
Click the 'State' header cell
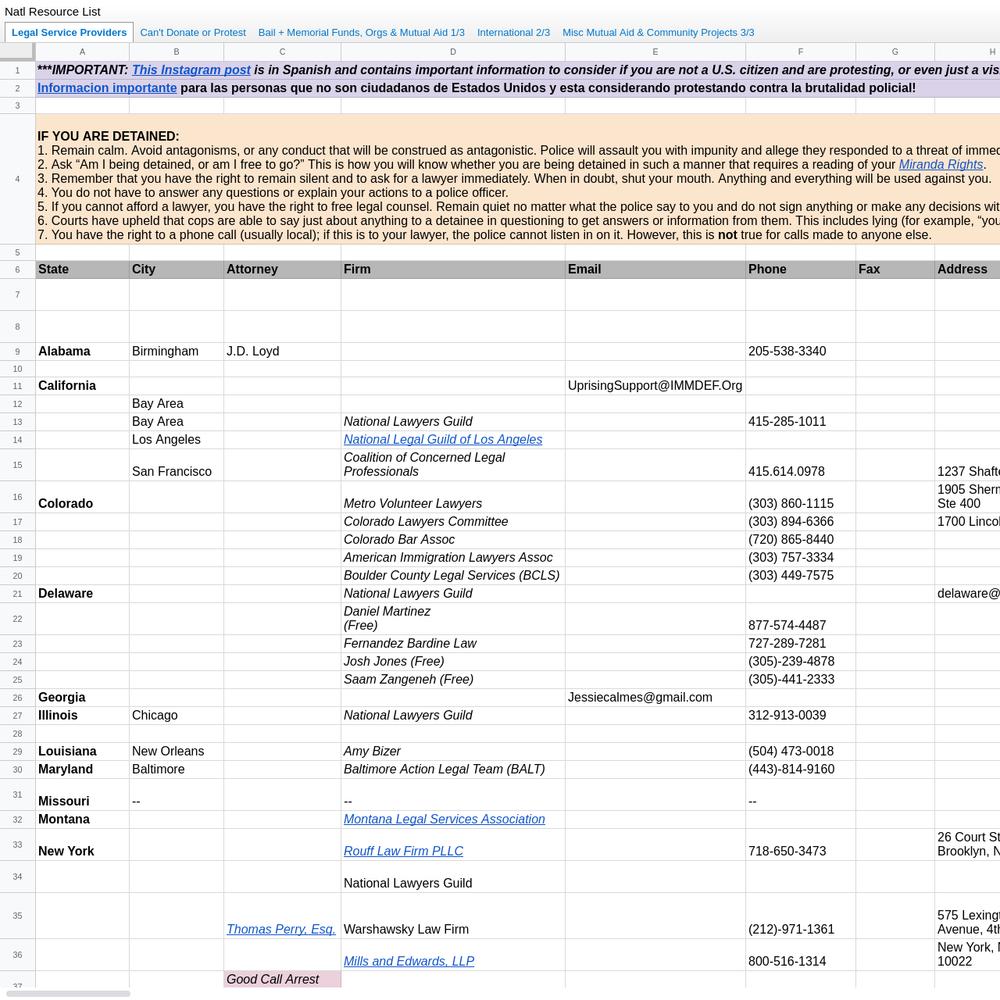coord(82,269)
